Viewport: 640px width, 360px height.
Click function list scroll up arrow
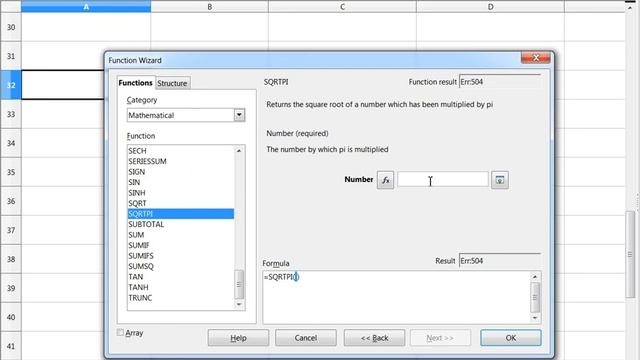point(239,151)
